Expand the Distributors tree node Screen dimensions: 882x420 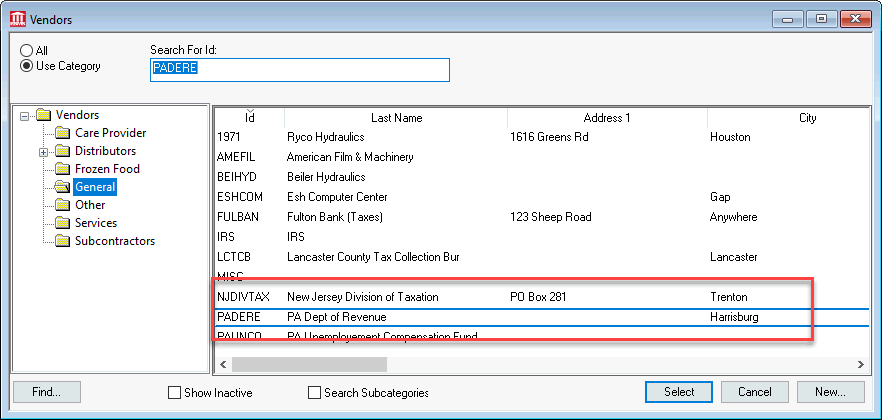(x=43, y=152)
